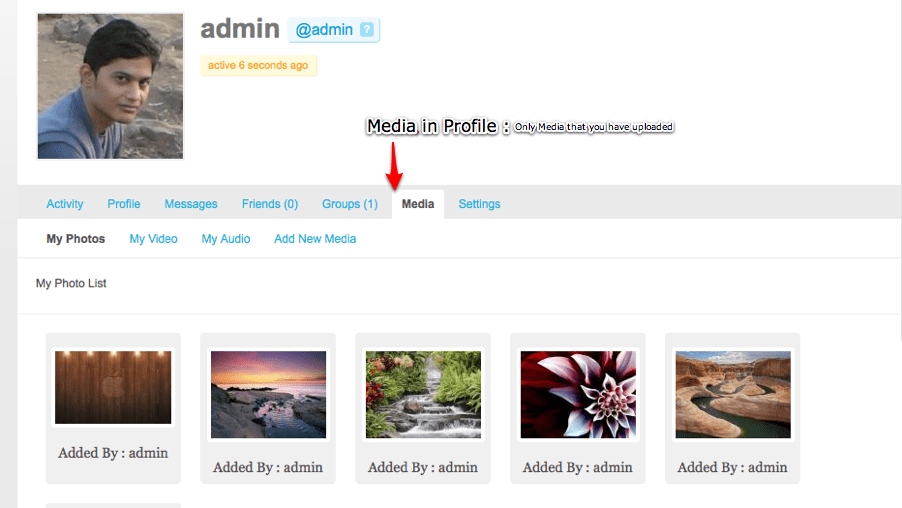902x508 pixels.
Task: Open the Friends (0) tab
Action: tap(270, 204)
